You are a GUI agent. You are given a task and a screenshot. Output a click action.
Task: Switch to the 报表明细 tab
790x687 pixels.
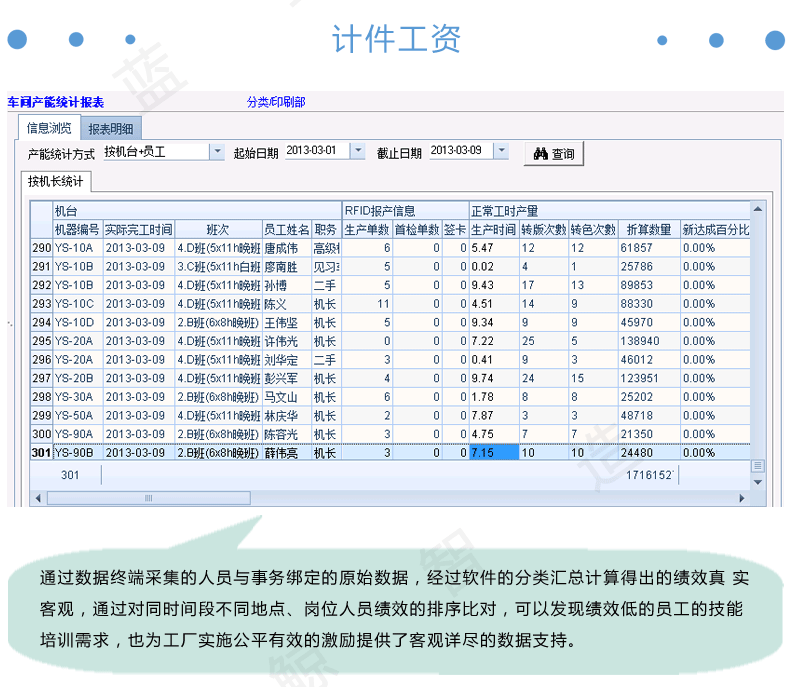(x=110, y=129)
